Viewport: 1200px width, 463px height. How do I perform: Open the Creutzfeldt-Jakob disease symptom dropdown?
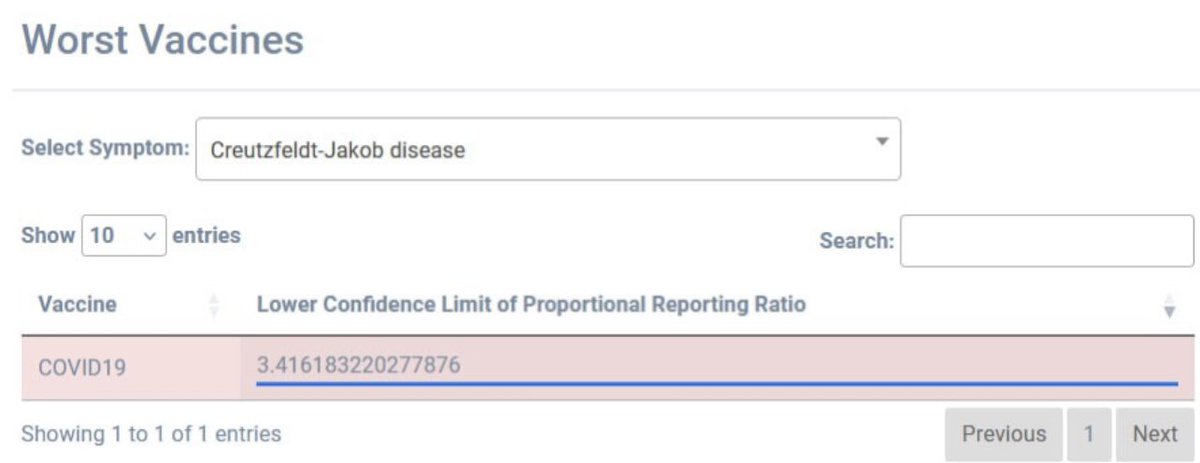click(x=547, y=150)
